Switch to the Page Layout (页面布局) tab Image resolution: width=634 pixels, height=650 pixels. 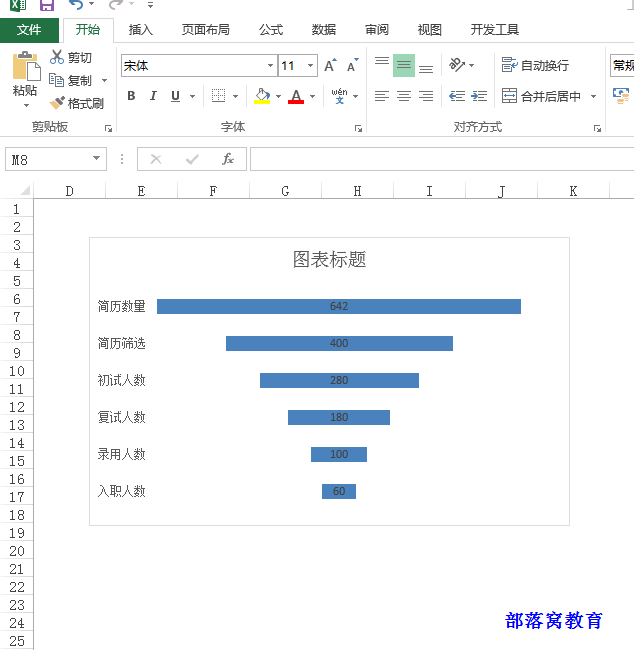coord(206,30)
